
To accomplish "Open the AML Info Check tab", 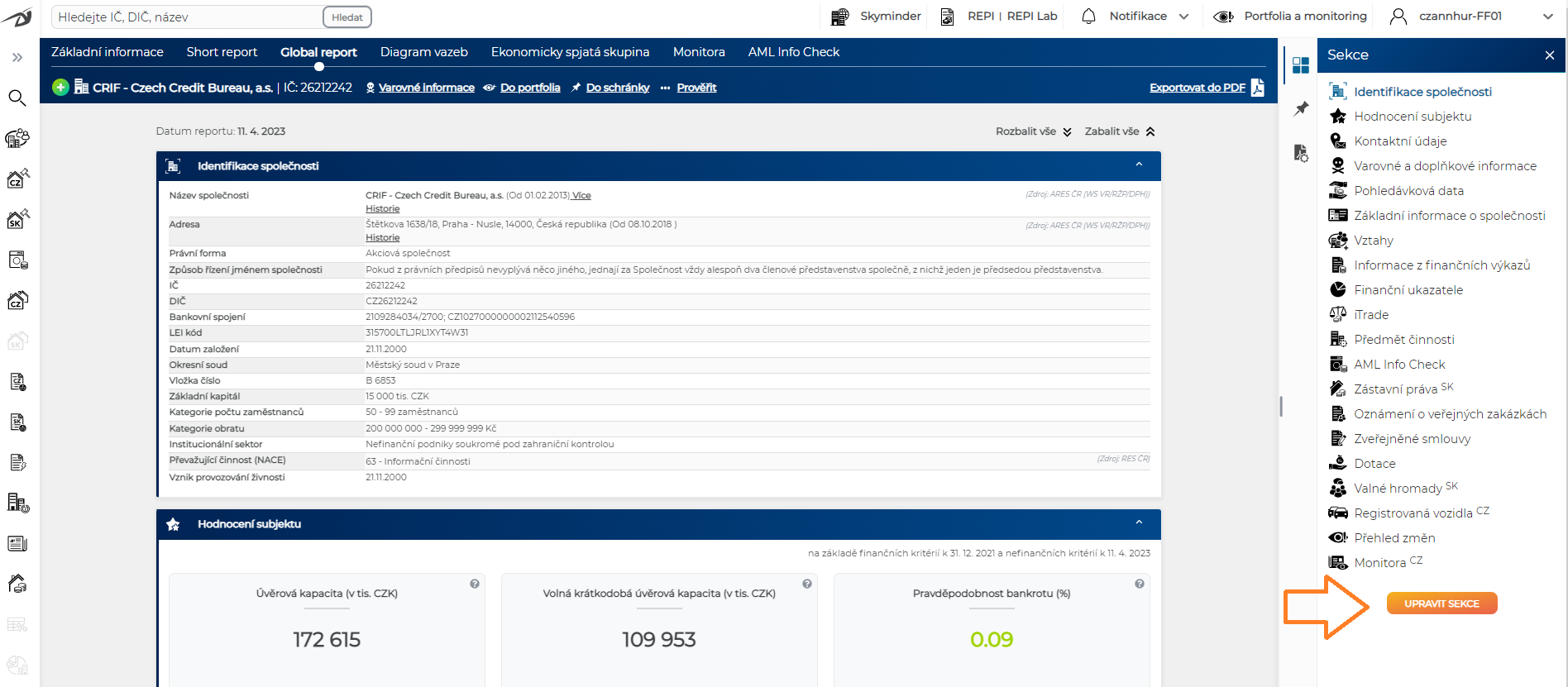I will coord(794,52).
